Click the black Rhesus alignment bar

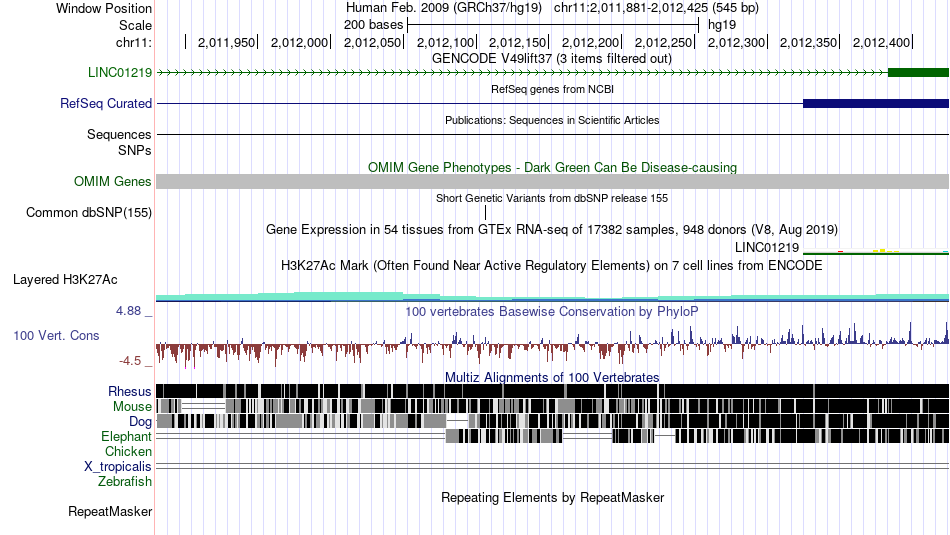coord(553,391)
